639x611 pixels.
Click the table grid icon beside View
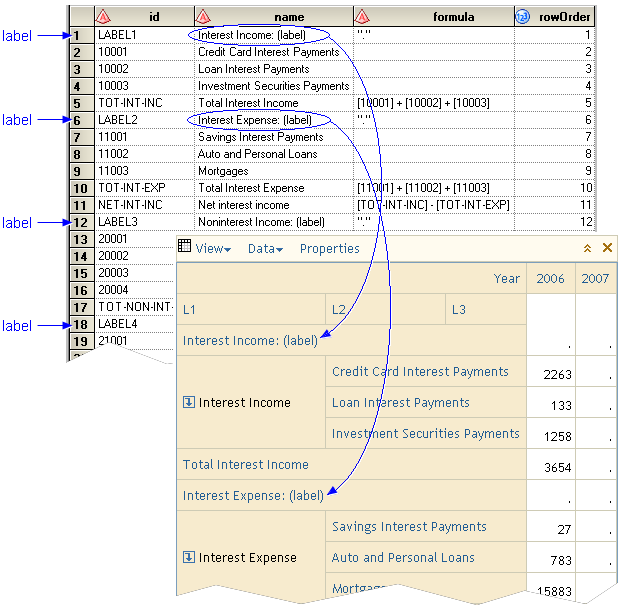point(184,247)
